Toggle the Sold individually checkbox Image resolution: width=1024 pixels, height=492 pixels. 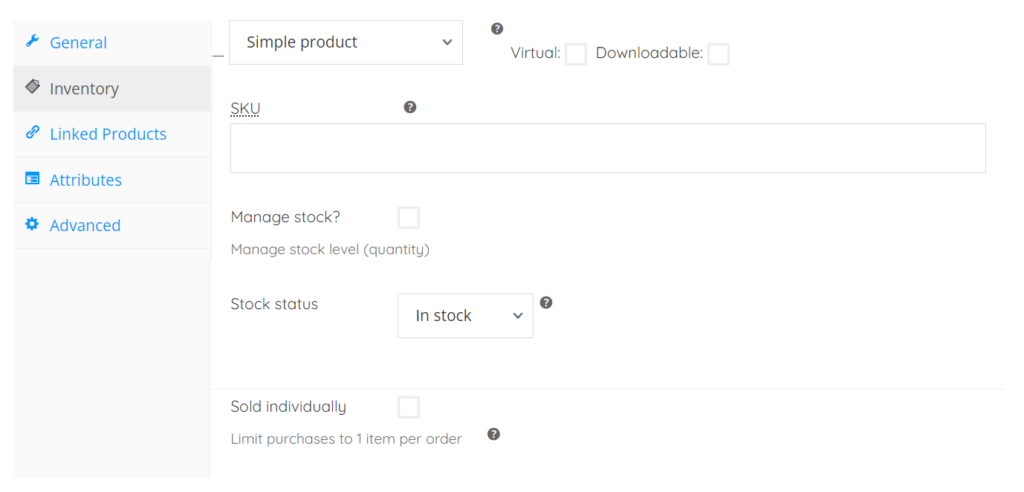point(408,407)
